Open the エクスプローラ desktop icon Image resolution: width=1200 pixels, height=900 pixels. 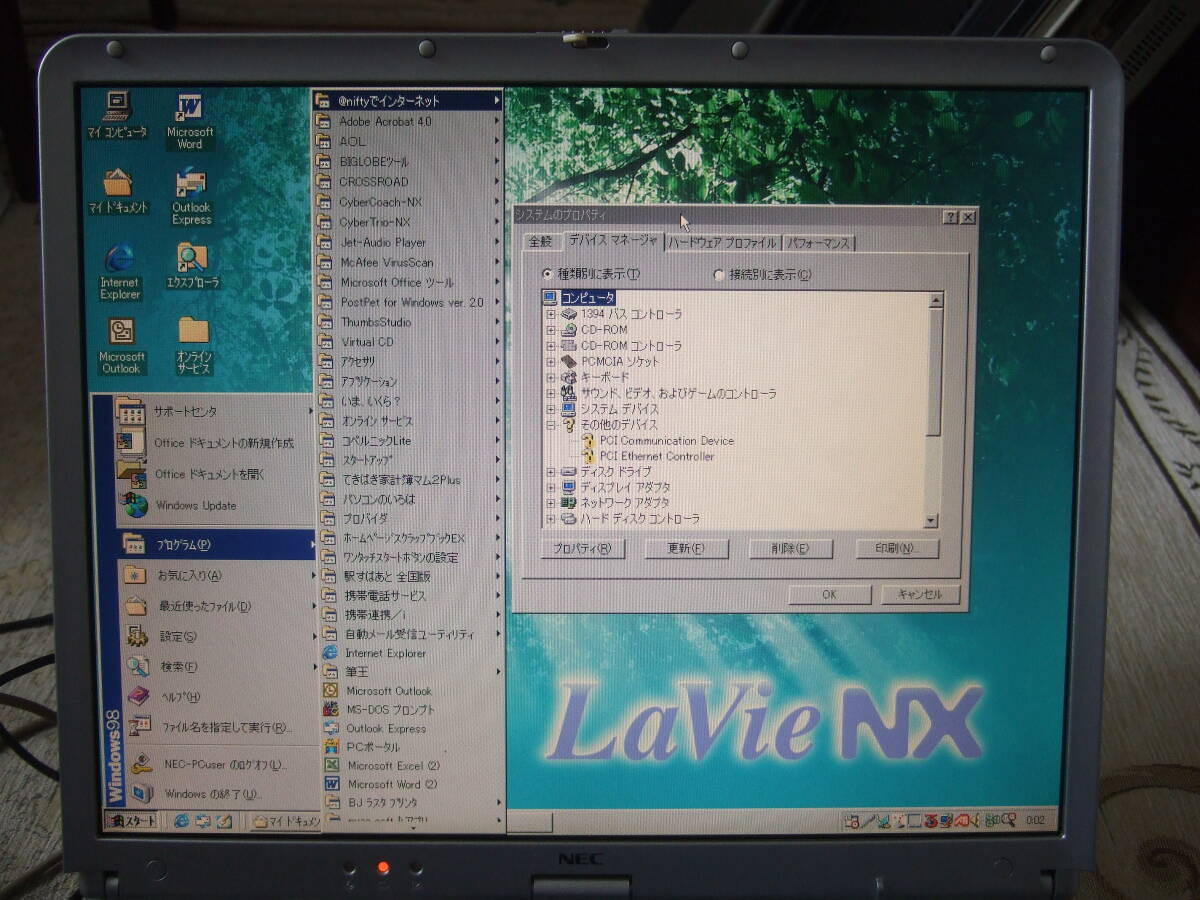[192, 259]
